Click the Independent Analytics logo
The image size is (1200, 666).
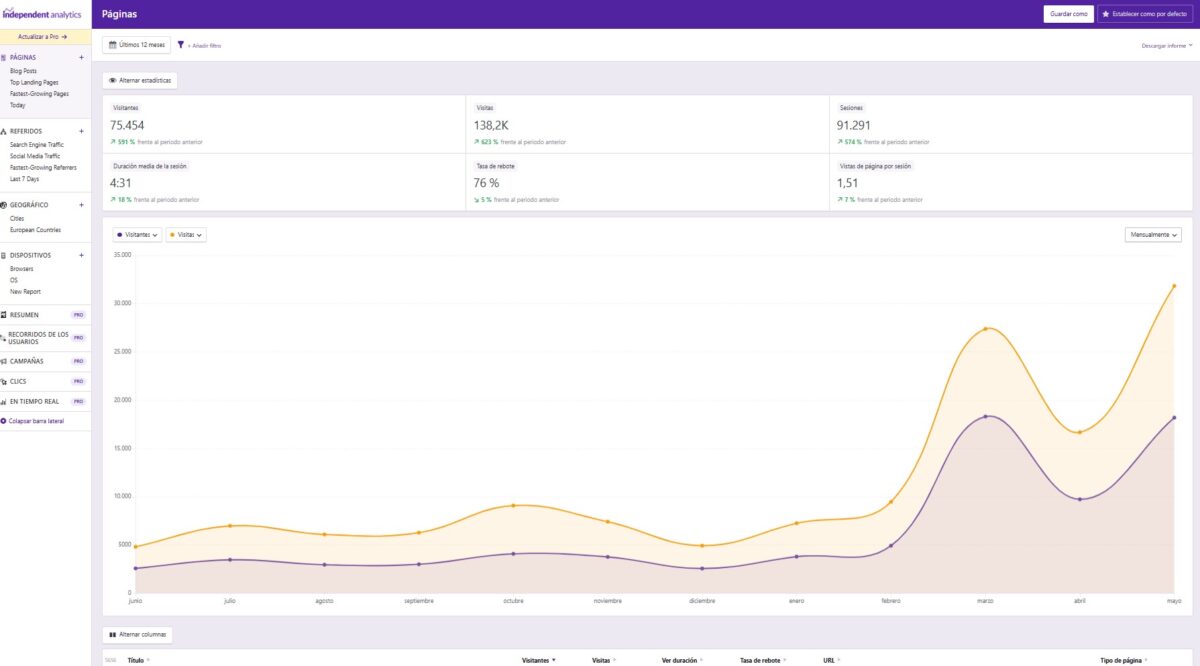click(42, 14)
